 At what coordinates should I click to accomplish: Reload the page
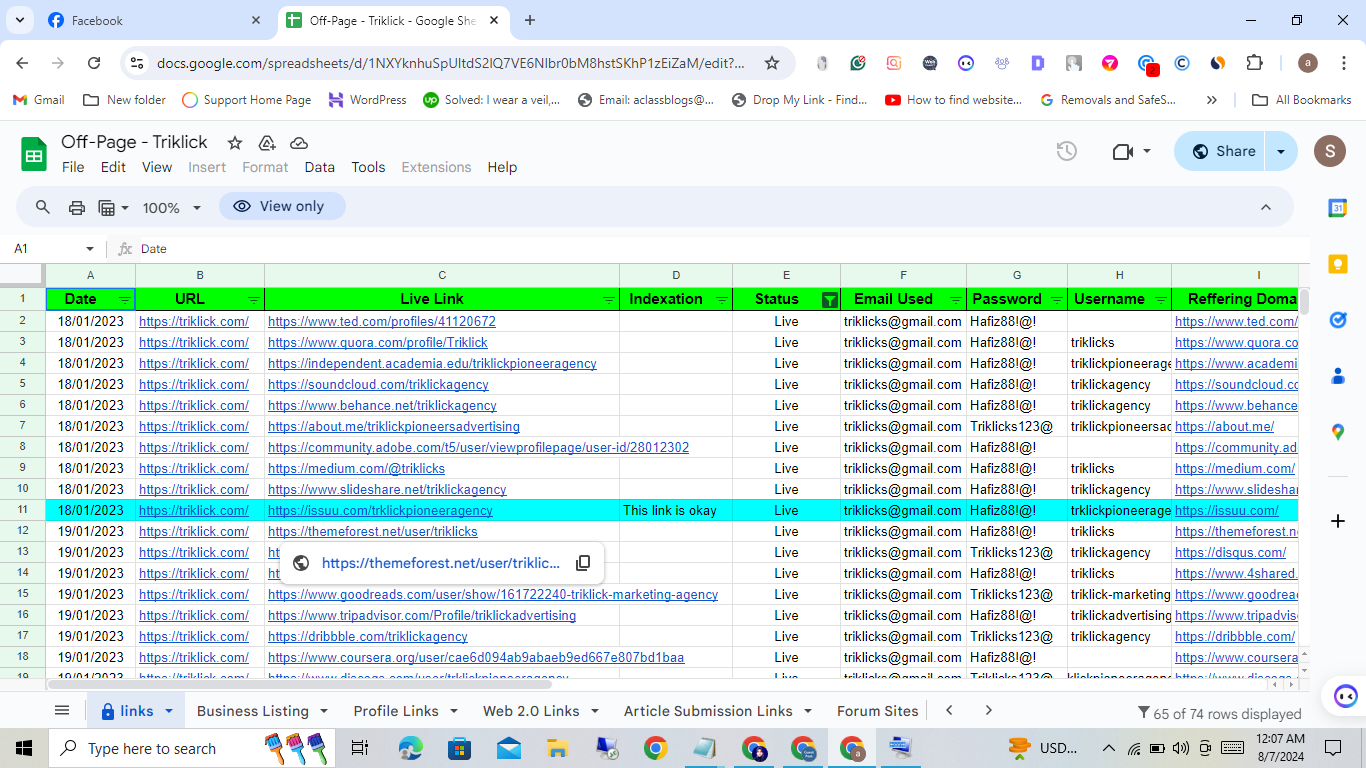pyautogui.click(x=94, y=63)
